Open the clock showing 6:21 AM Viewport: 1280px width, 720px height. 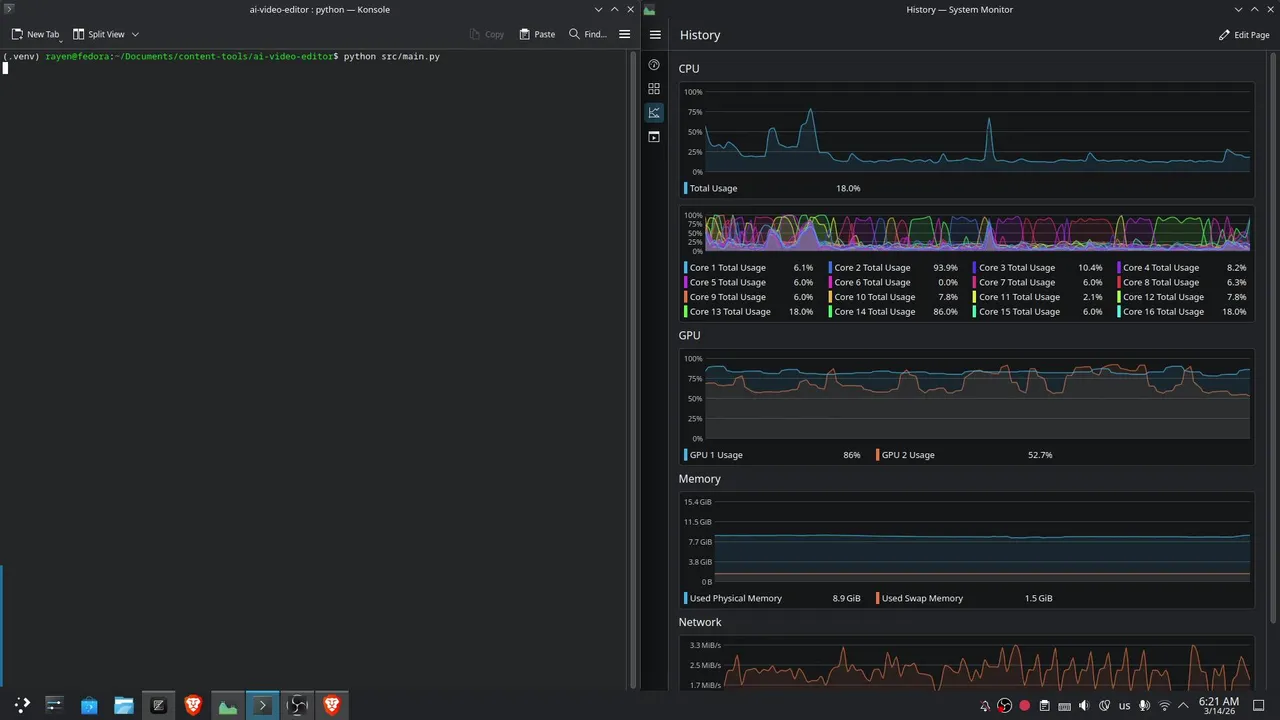coord(1218,706)
